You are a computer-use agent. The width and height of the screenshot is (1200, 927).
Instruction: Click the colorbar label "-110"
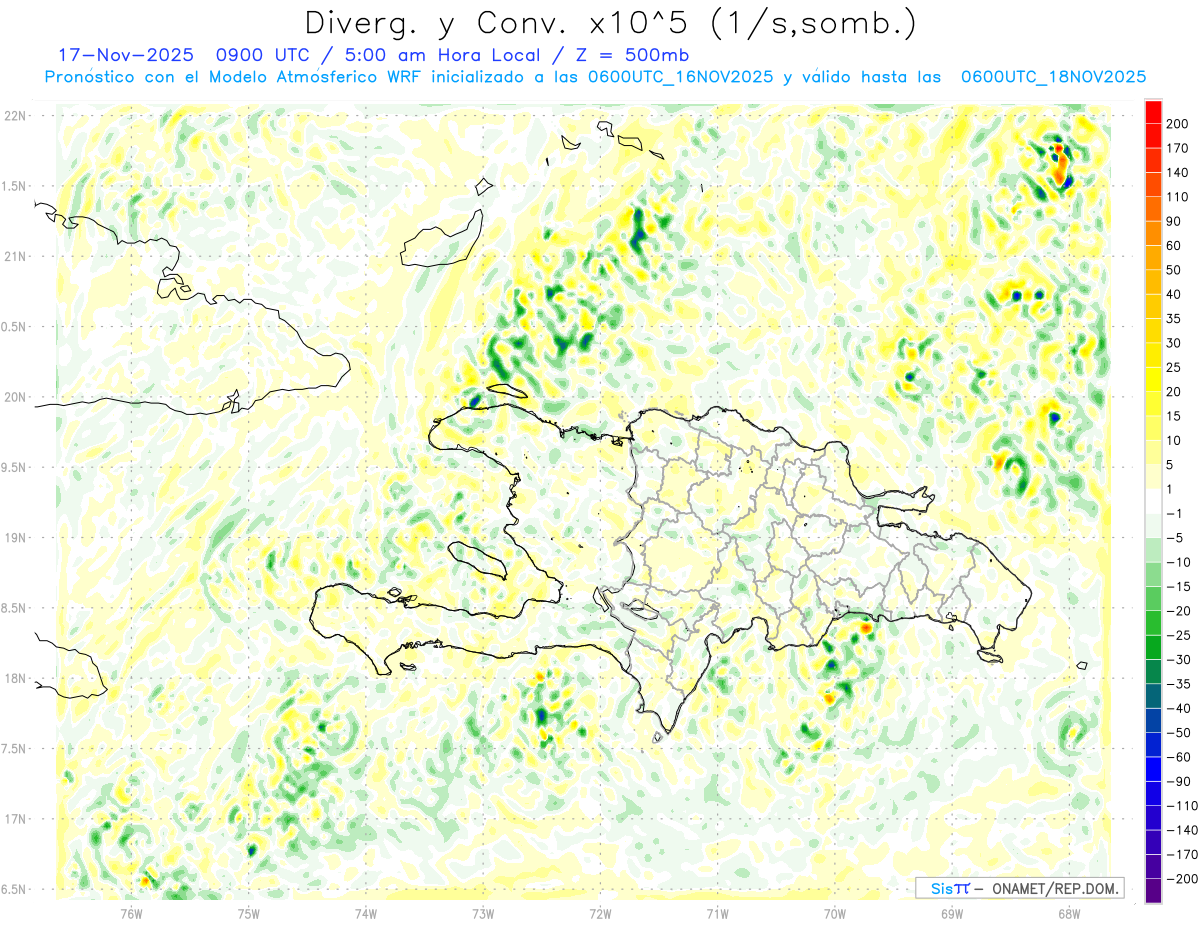click(1183, 806)
